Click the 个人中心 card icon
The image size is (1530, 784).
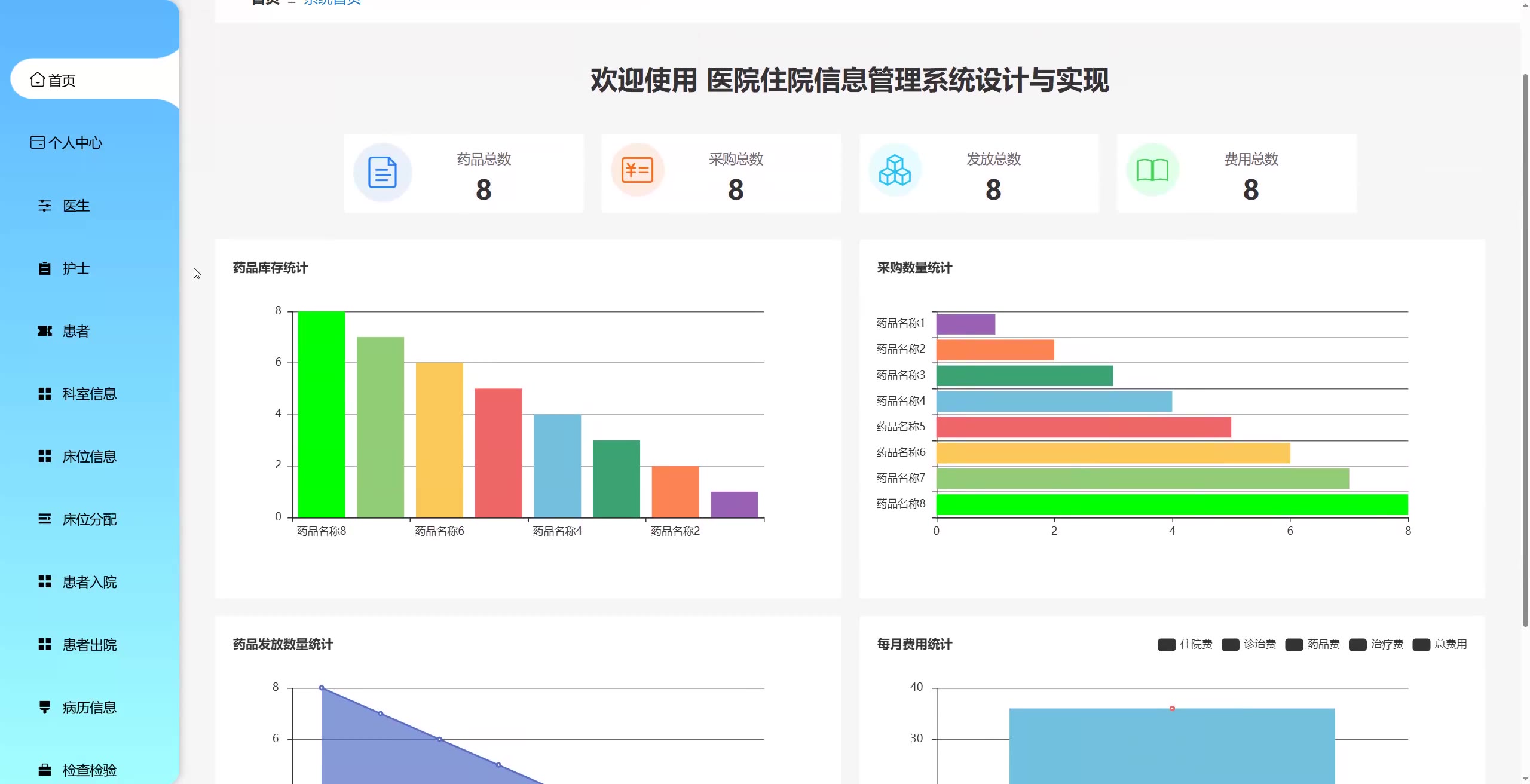tap(37, 142)
